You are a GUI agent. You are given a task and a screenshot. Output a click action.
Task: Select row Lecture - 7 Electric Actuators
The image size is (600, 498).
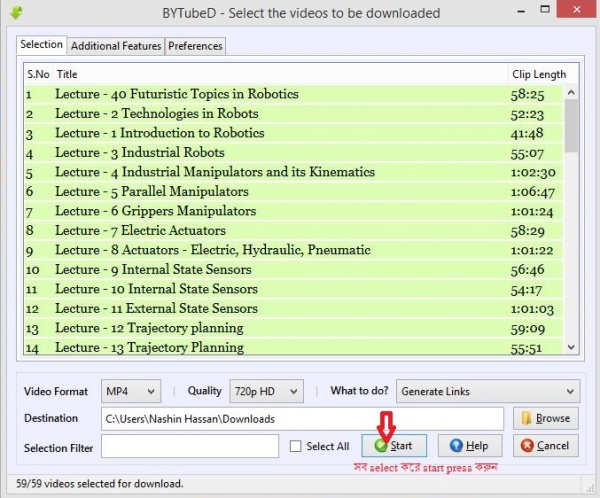(293, 231)
